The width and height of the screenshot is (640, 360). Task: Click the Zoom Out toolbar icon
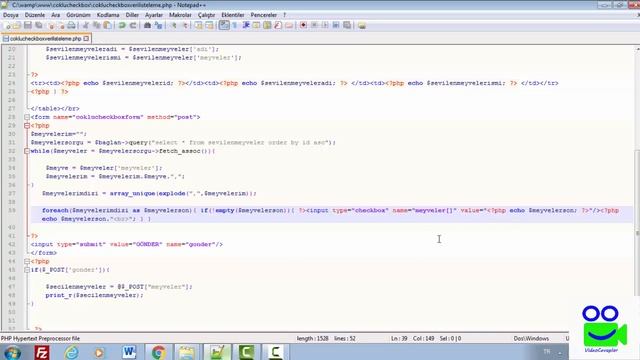(x=184, y=25)
